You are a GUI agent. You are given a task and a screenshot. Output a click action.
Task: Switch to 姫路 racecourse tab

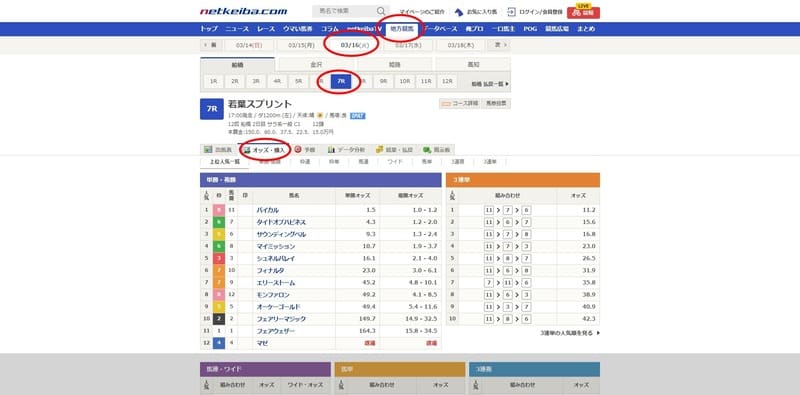[395, 65]
